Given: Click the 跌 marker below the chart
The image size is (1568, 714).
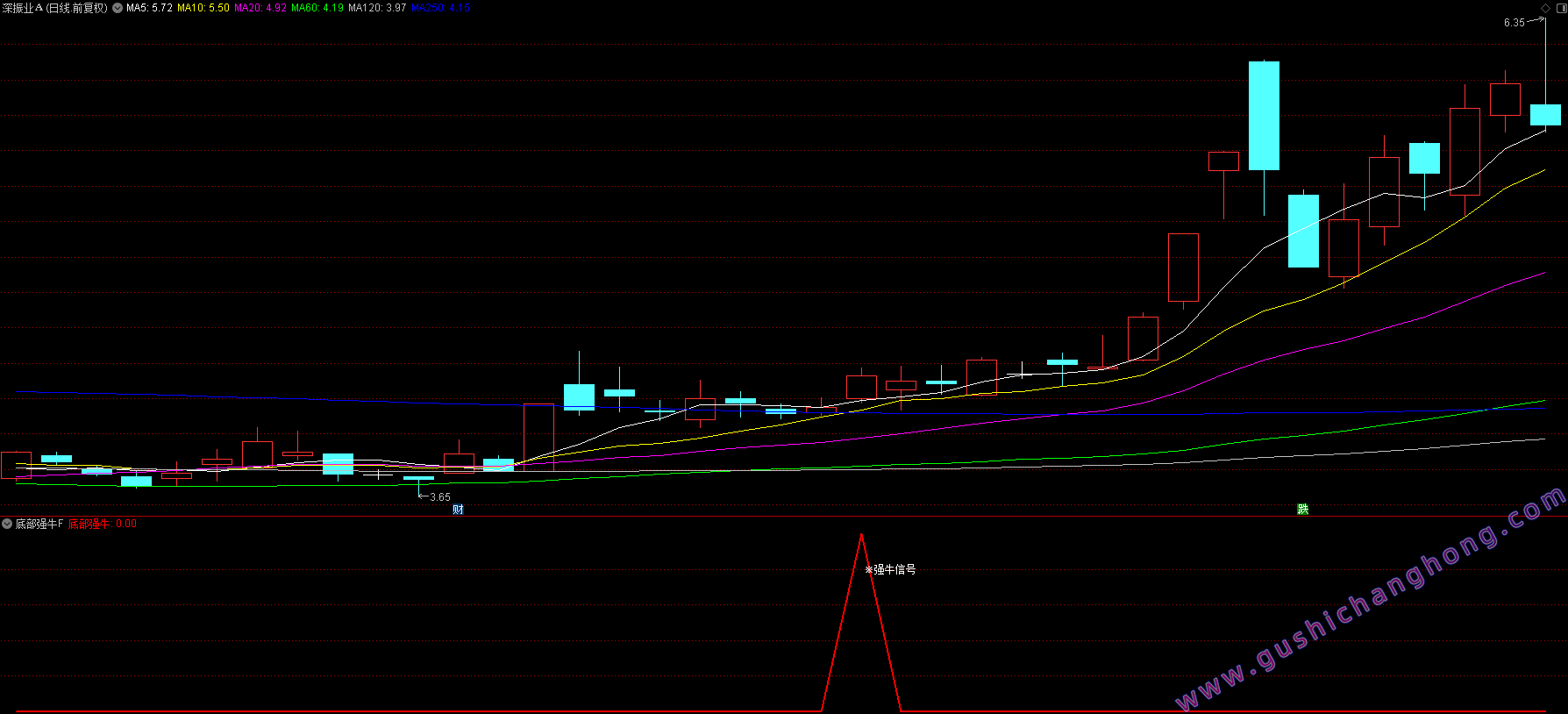Looking at the screenshot, I should tap(1303, 510).
